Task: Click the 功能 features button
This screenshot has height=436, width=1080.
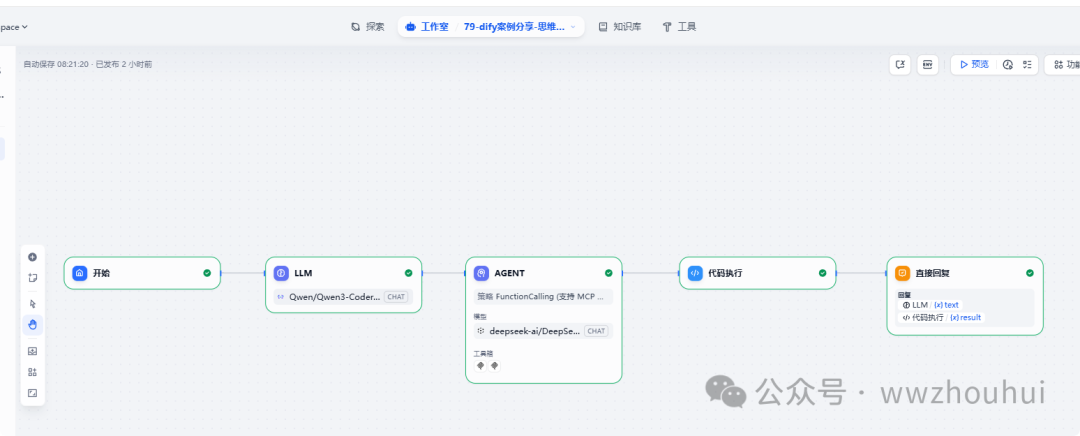Action: pyautogui.click(x=1066, y=65)
